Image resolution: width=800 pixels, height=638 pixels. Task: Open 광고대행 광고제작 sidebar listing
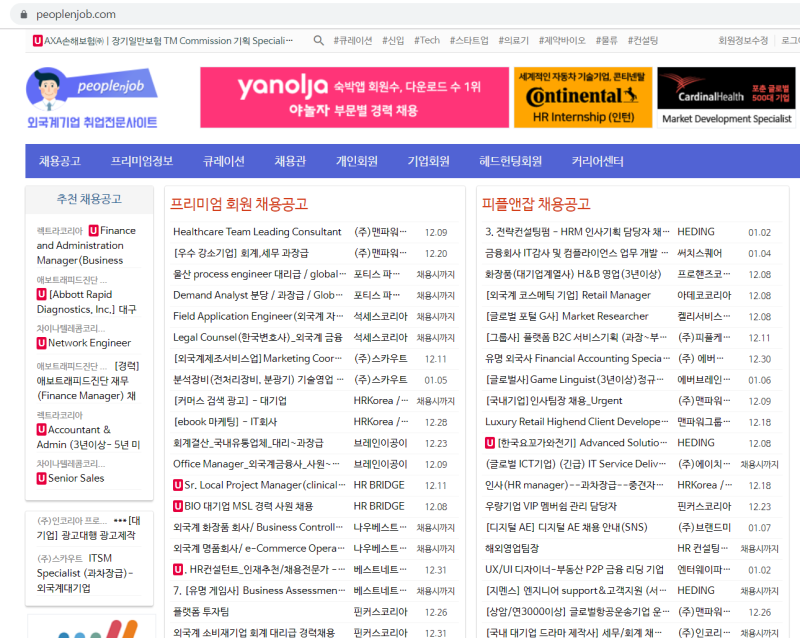88,528
